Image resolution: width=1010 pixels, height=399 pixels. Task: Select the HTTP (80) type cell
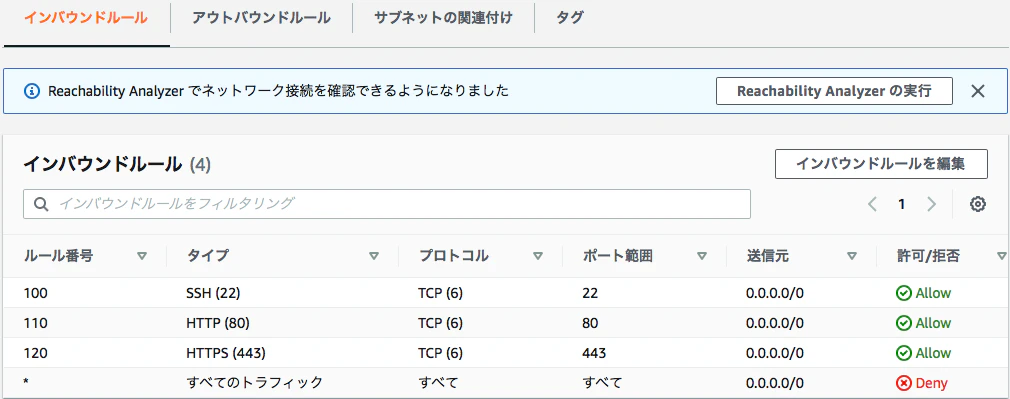(218, 323)
